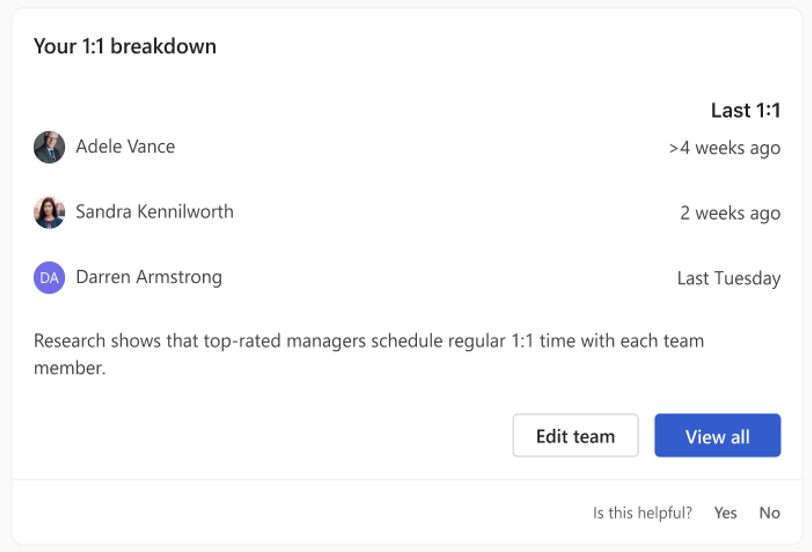
Task: Open Adele Vance's name entry
Action: point(125,147)
